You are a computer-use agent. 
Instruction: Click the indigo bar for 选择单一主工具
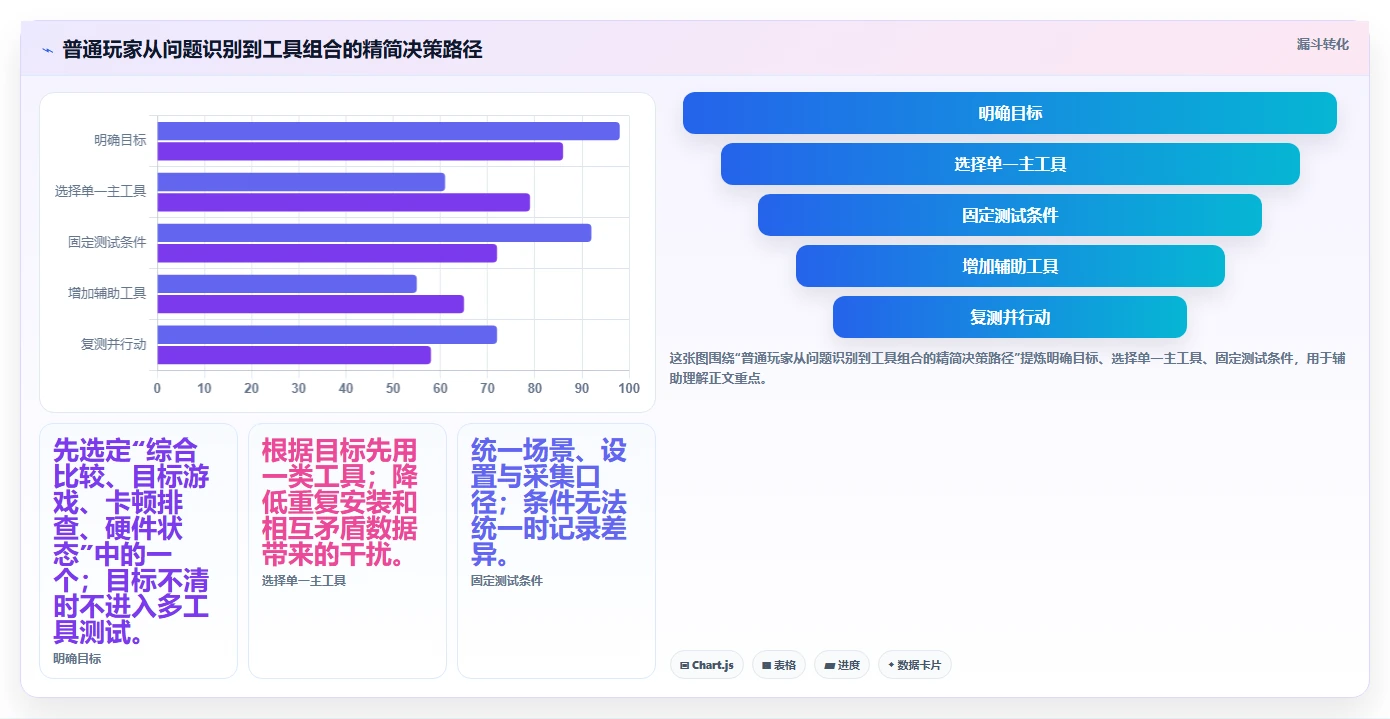pos(301,182)
